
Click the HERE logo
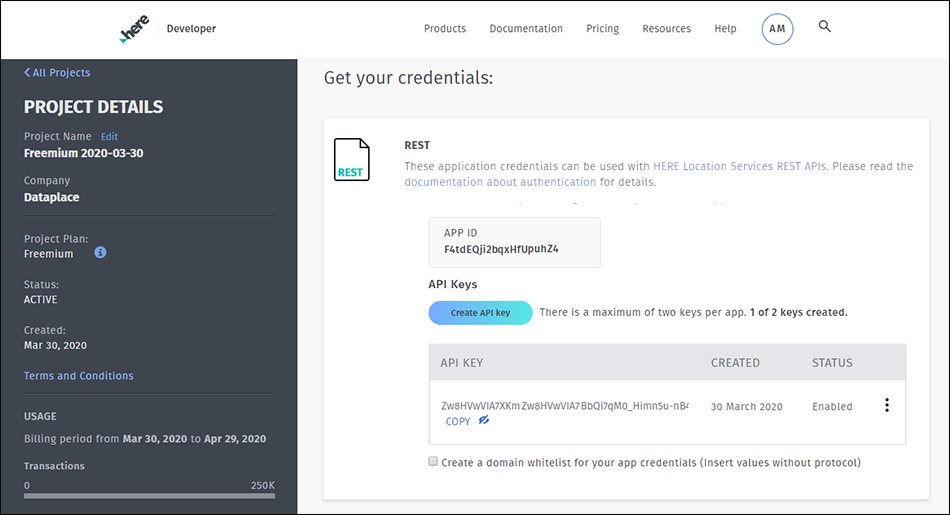click(134, 28)
